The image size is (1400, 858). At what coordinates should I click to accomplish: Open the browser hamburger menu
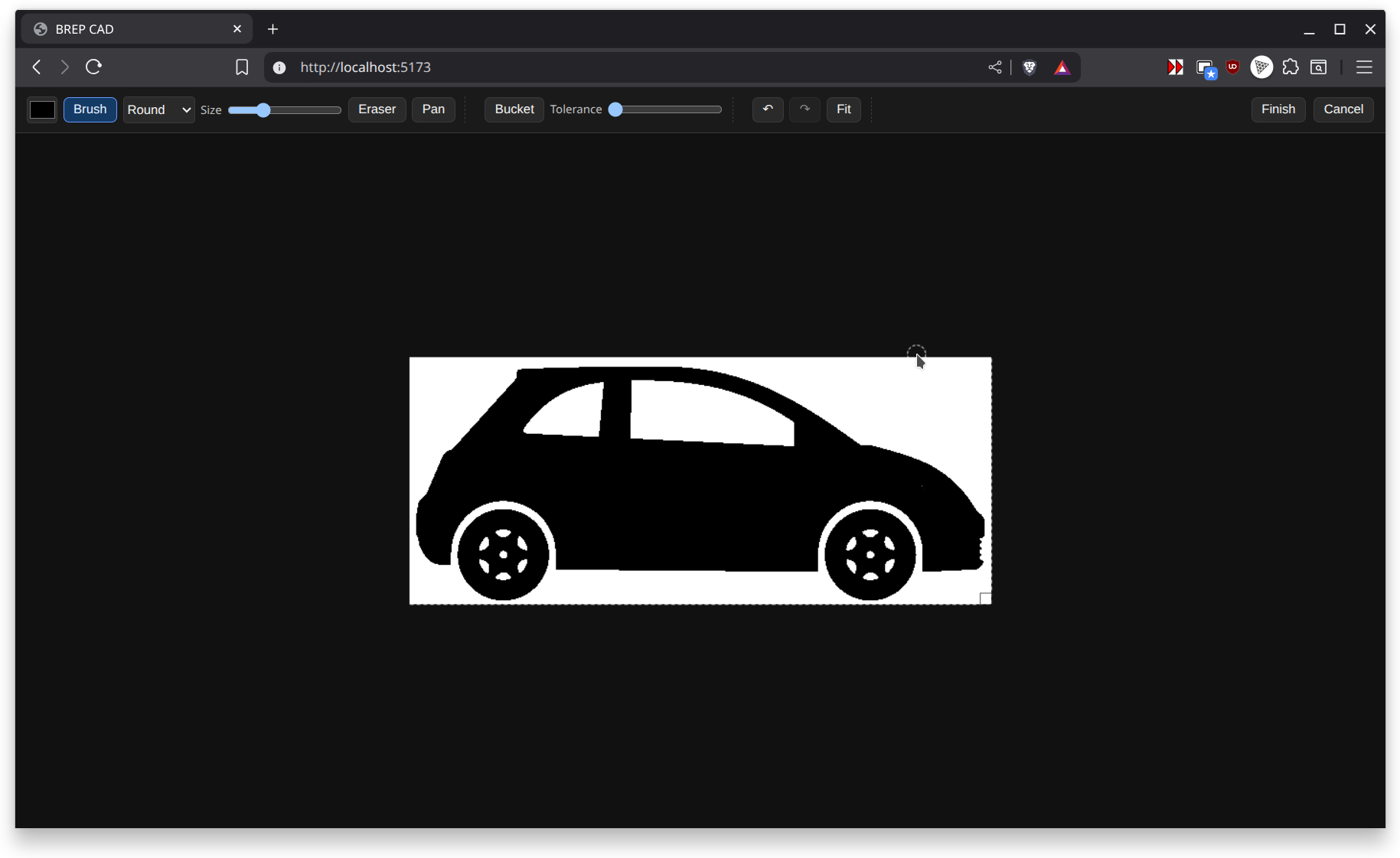click(1364, 67)
